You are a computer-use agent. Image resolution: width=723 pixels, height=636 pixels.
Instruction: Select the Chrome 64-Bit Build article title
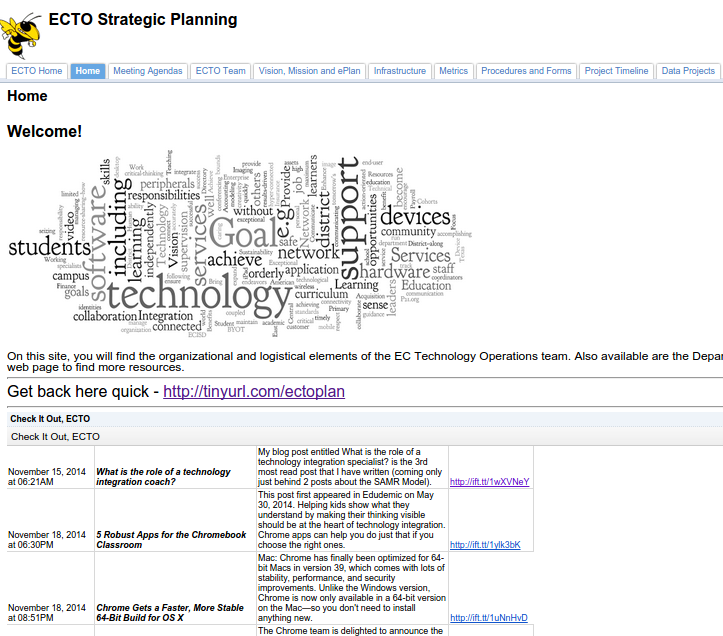coord(169,613)
